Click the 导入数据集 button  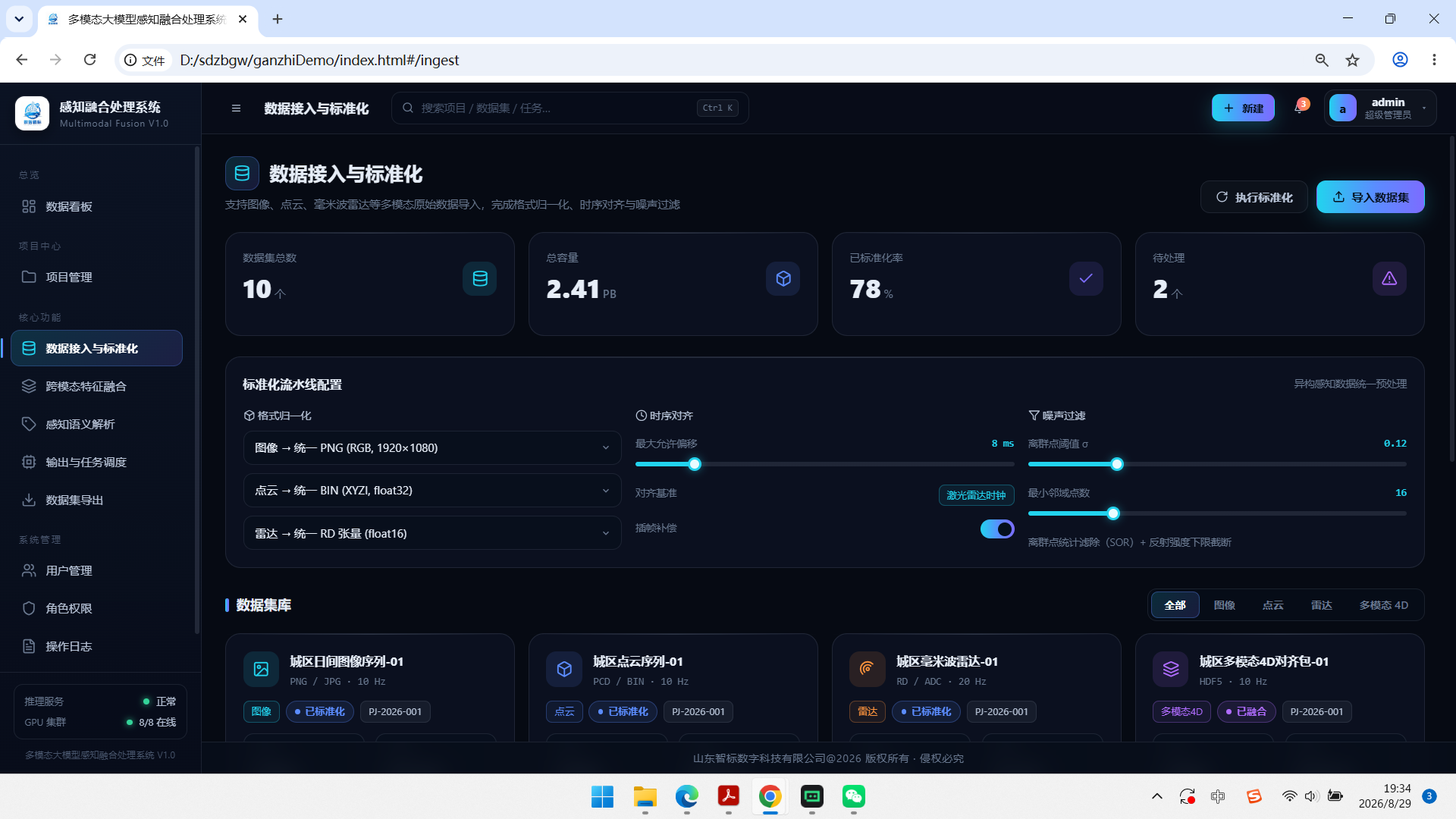1370,197
